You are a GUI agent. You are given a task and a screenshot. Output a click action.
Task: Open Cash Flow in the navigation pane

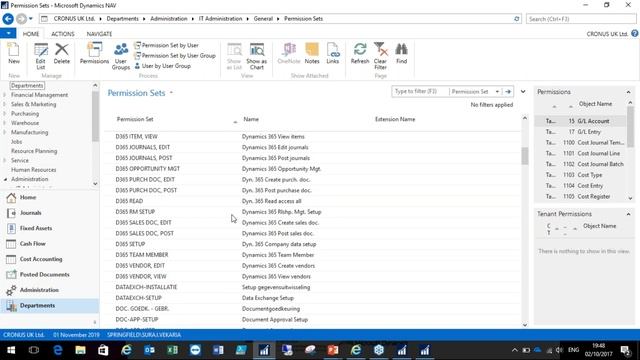tap(33, 244)
